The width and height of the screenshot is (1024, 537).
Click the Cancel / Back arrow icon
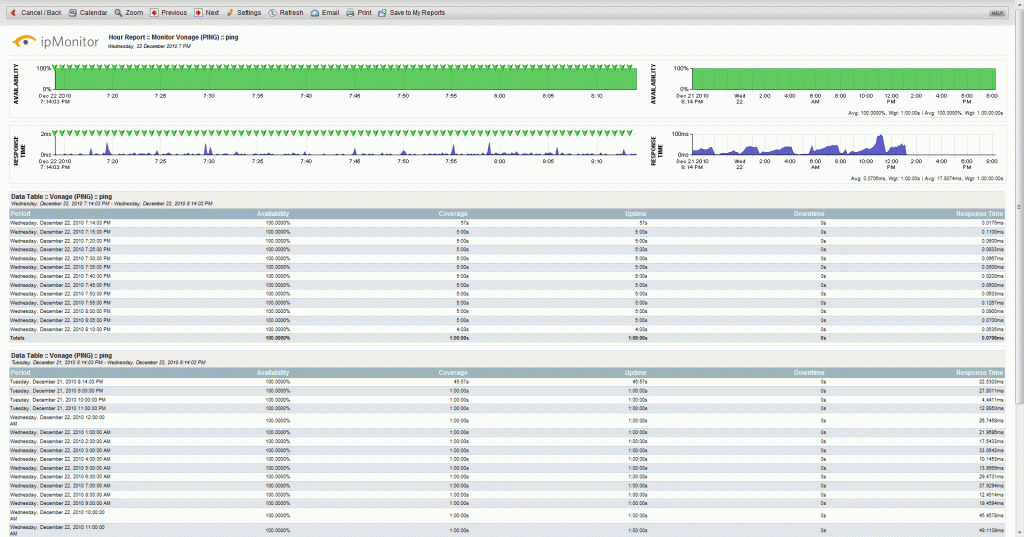click(x=13, y=12)
